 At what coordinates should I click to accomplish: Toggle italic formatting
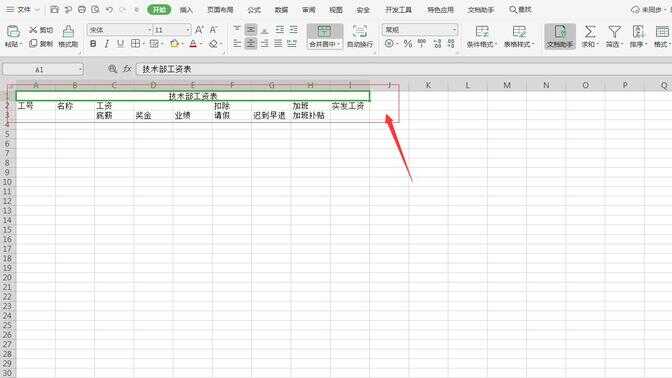tap(107, 44)
